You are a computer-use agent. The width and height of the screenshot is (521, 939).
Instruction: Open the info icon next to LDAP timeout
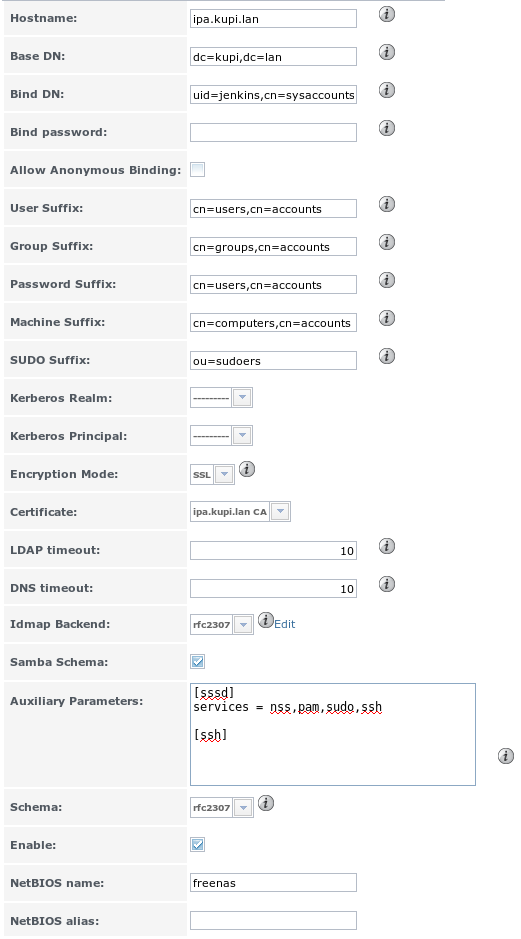387,546
